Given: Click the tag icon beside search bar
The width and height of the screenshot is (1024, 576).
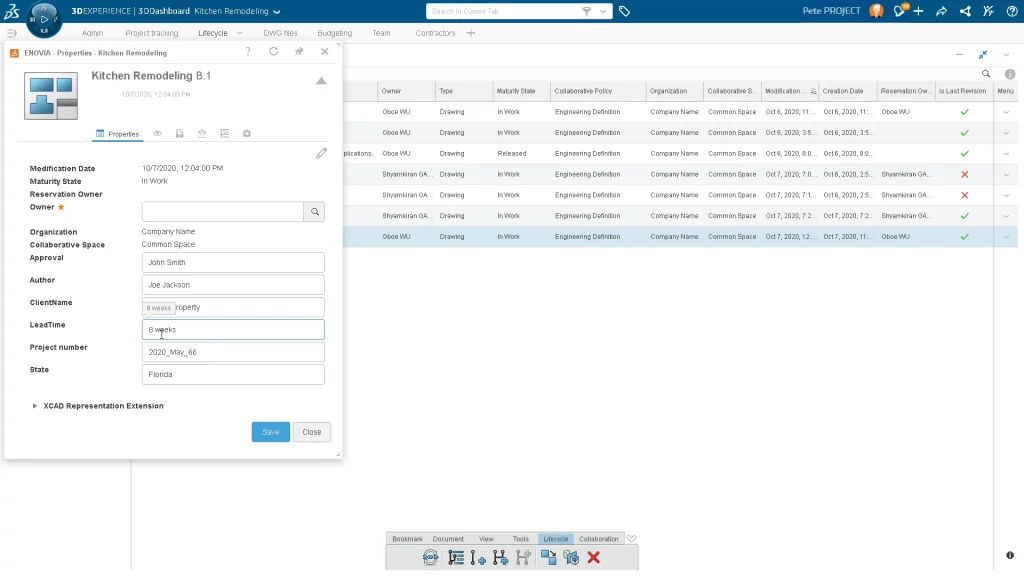Looking at the screenshot, I should 624,11.
